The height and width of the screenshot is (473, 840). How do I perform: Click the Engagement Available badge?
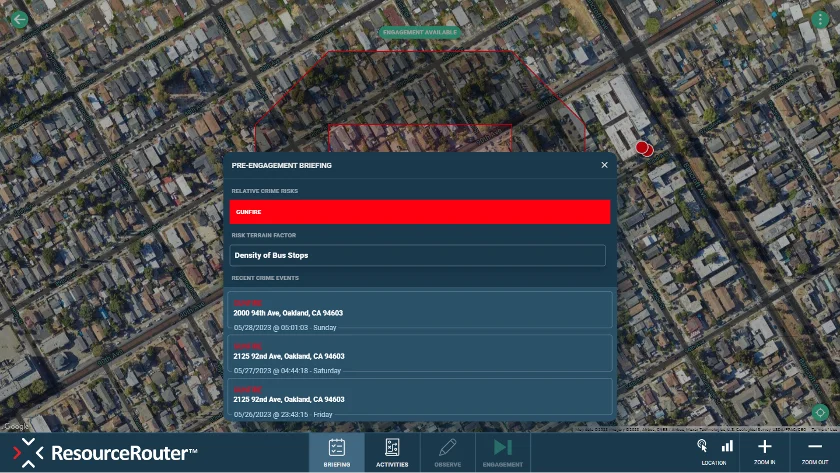click(420, 32)
